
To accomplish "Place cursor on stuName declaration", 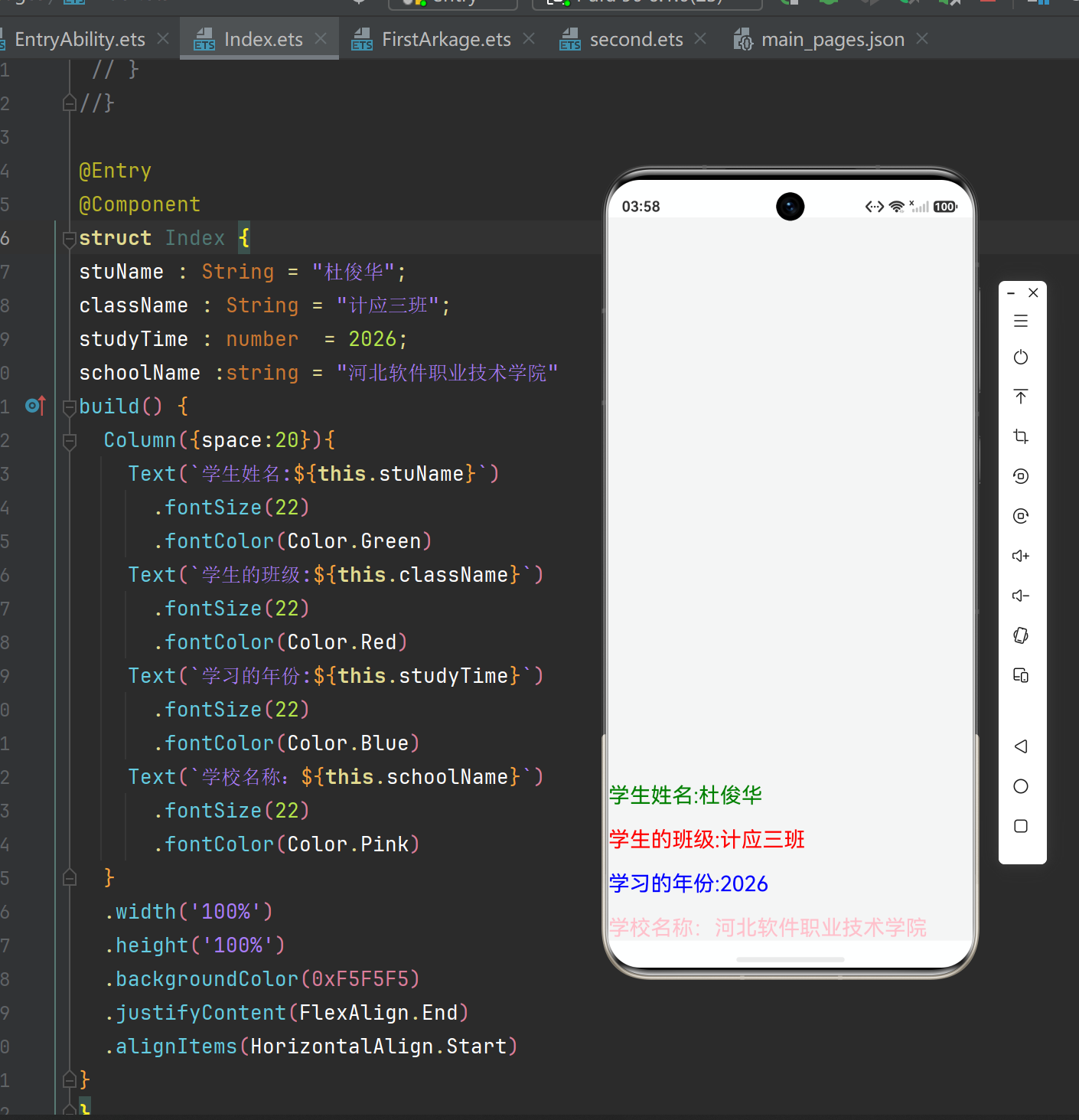I will (121, 272).
